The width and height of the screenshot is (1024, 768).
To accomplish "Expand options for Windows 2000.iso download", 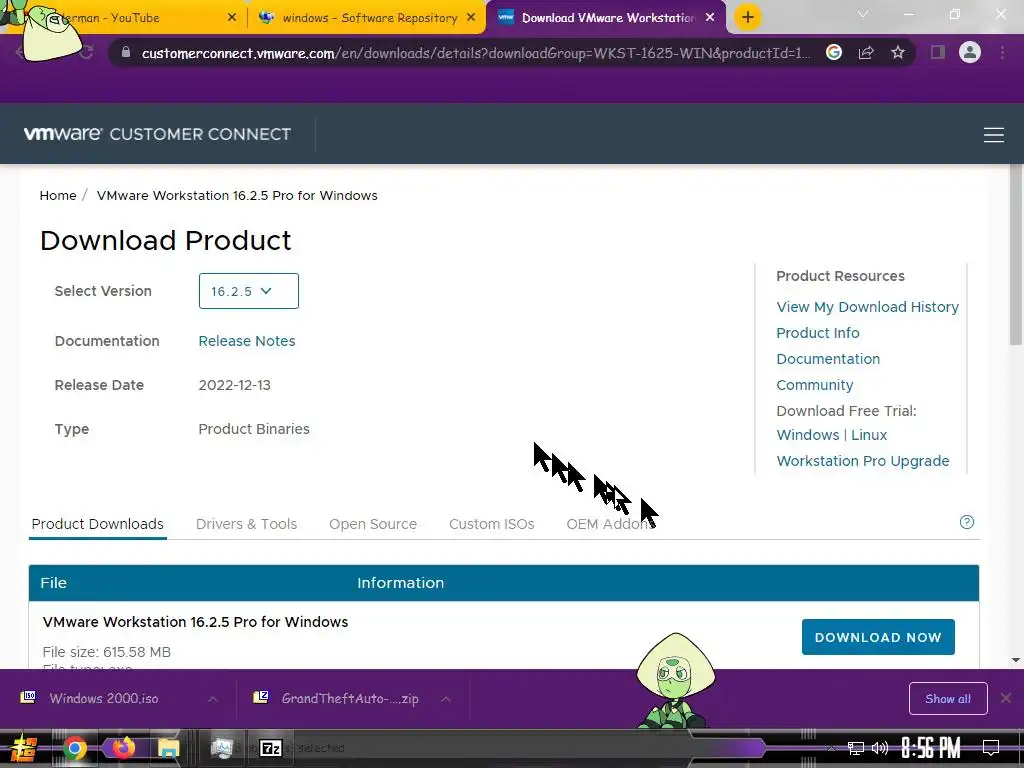I will [213, 699].
